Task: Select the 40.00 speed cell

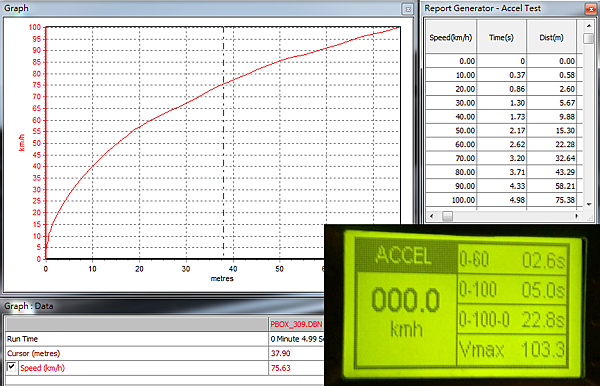Action: [x=451, y=117]
